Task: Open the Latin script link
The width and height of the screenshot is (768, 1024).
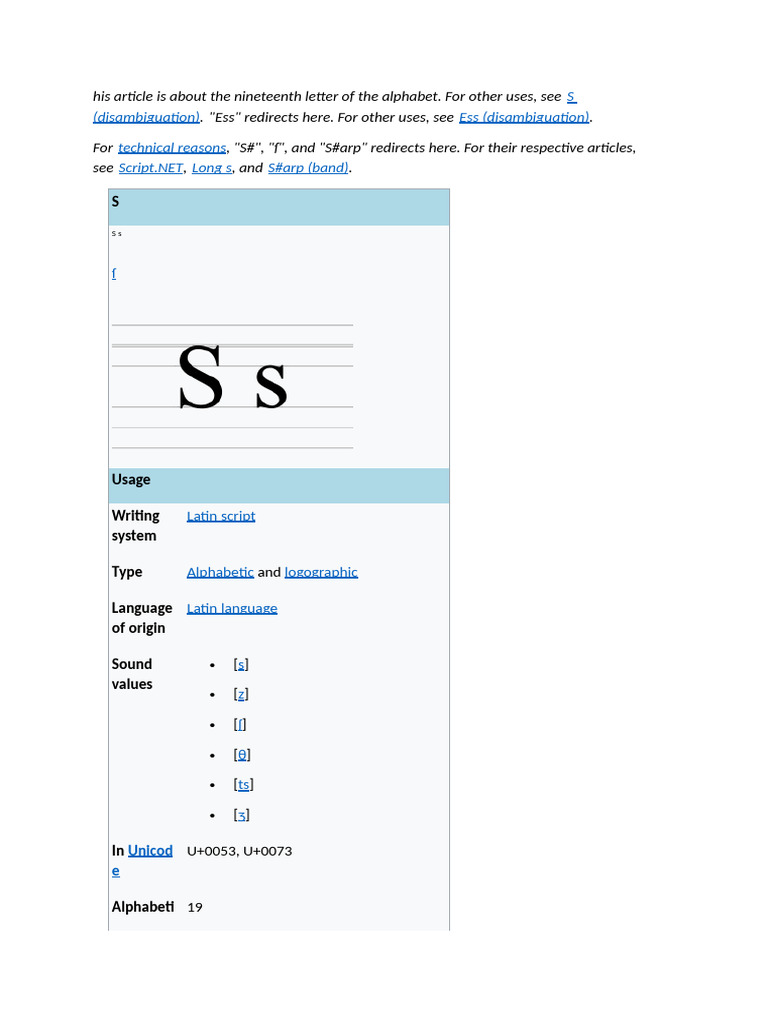Action: [221, 516]
